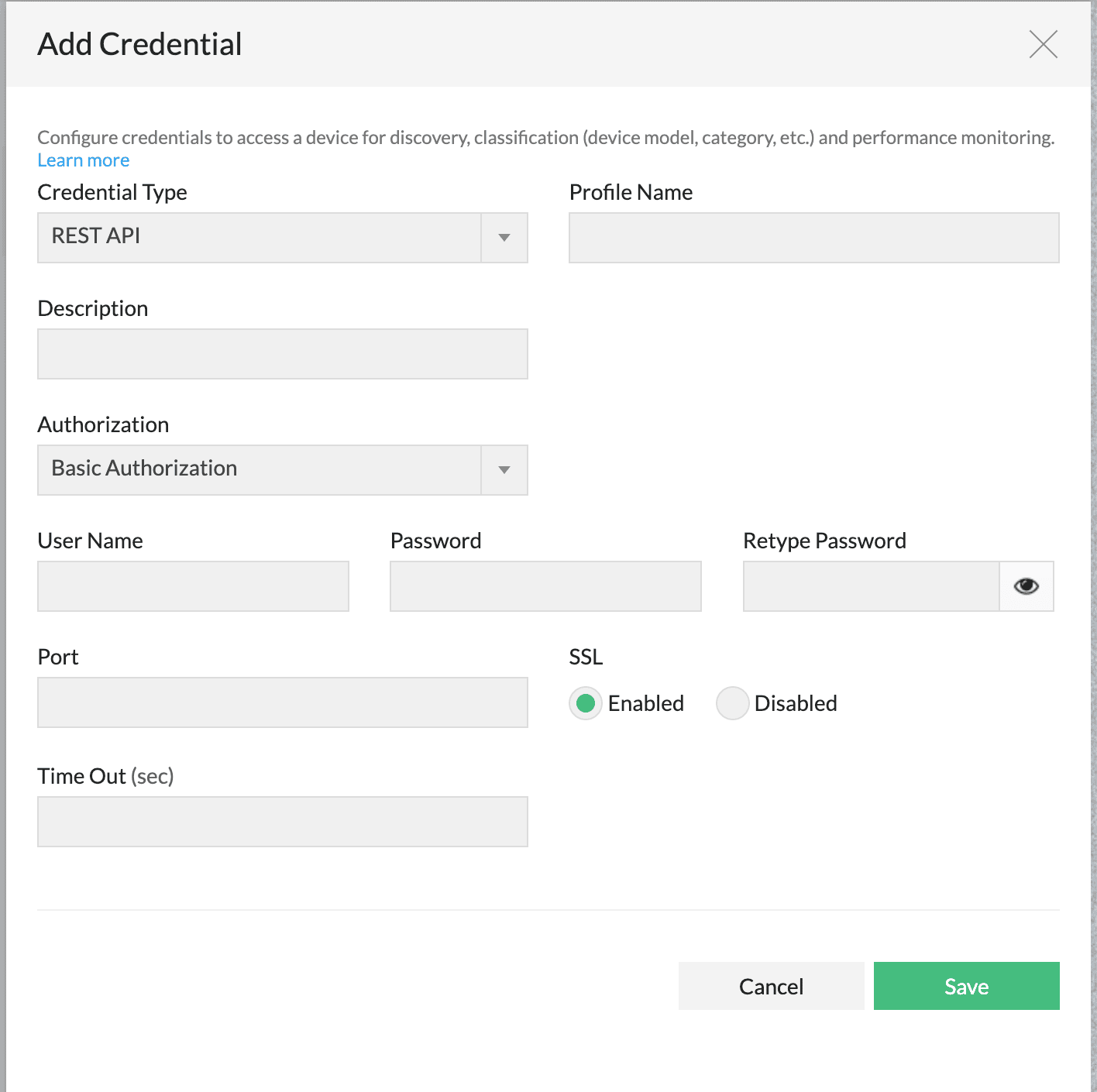The width and height of the screenshot is (1097, 1092).
Task: Select the Enabled SSL option
Action: (586, 703)
